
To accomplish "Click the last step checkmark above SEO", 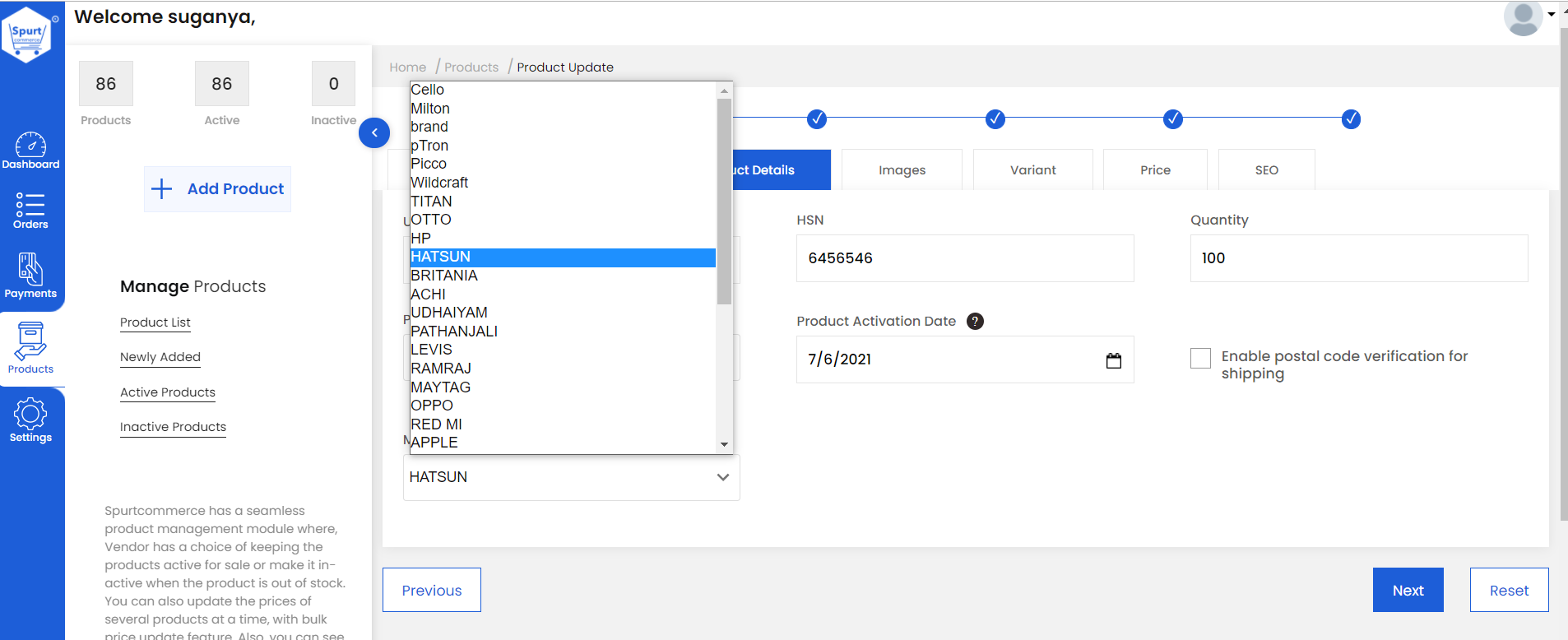I will click(x=1351, y=119).
